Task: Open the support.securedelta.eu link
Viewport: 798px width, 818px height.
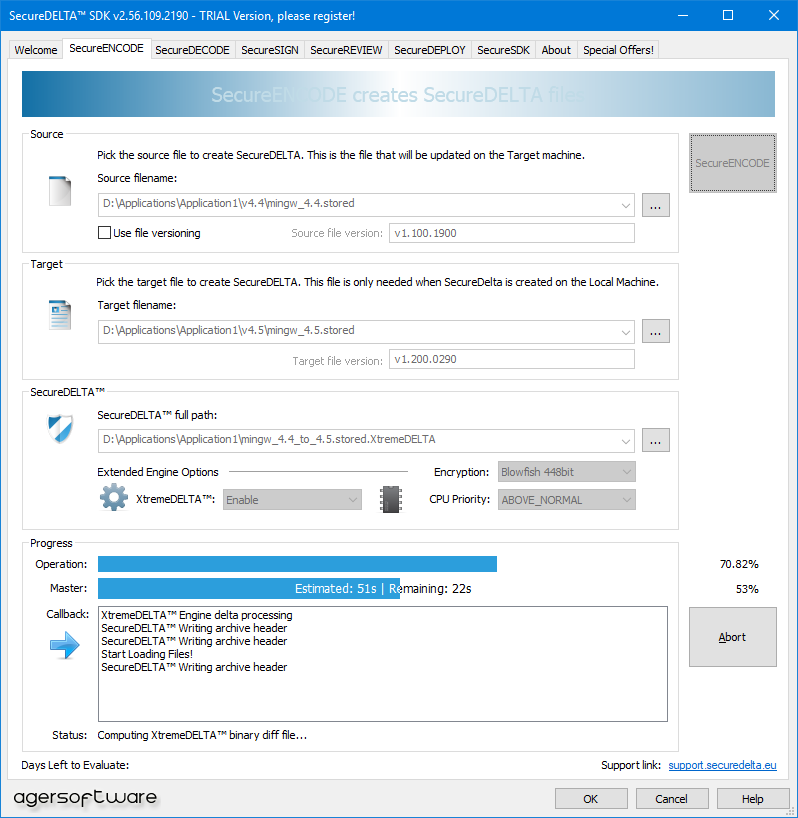Action: click(x=722, y=765)
